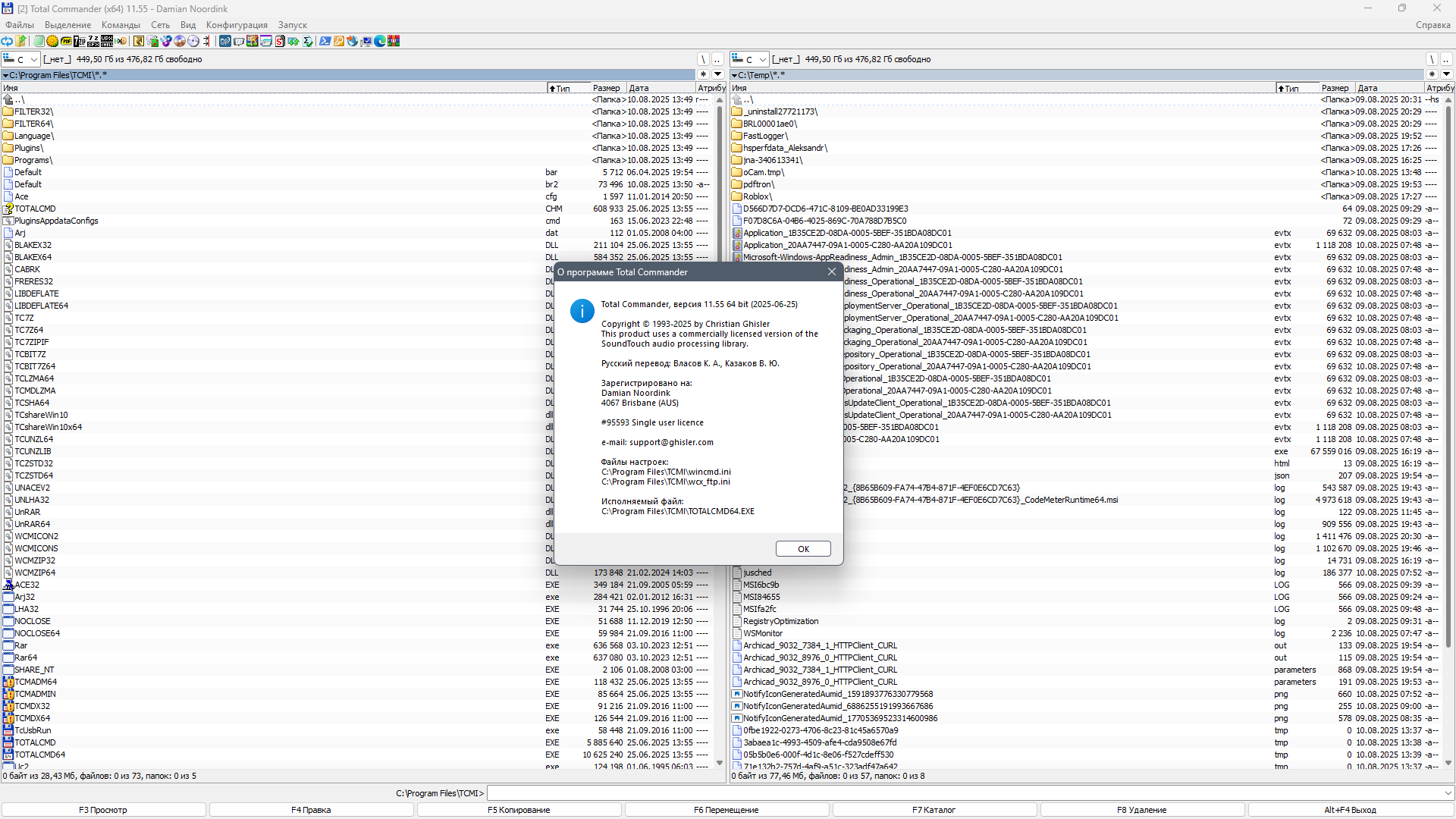This screenshot has height=819, width=1456.
Task: Click F3 Просмотр button
Action: (103, 810)
